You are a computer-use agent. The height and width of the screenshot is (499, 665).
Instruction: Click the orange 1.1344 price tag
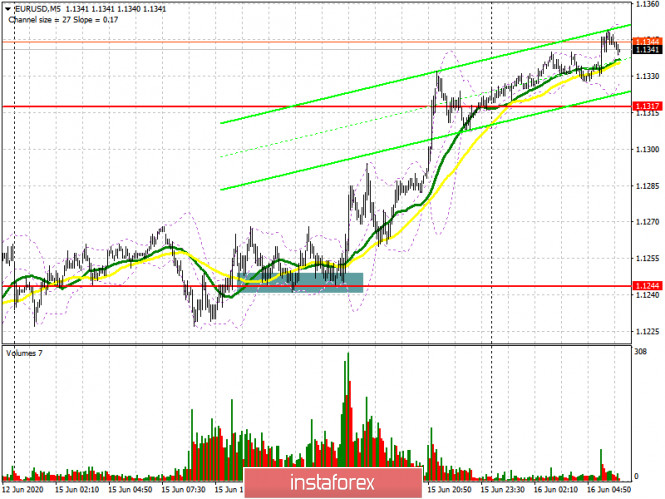click(x=646, y=41)
